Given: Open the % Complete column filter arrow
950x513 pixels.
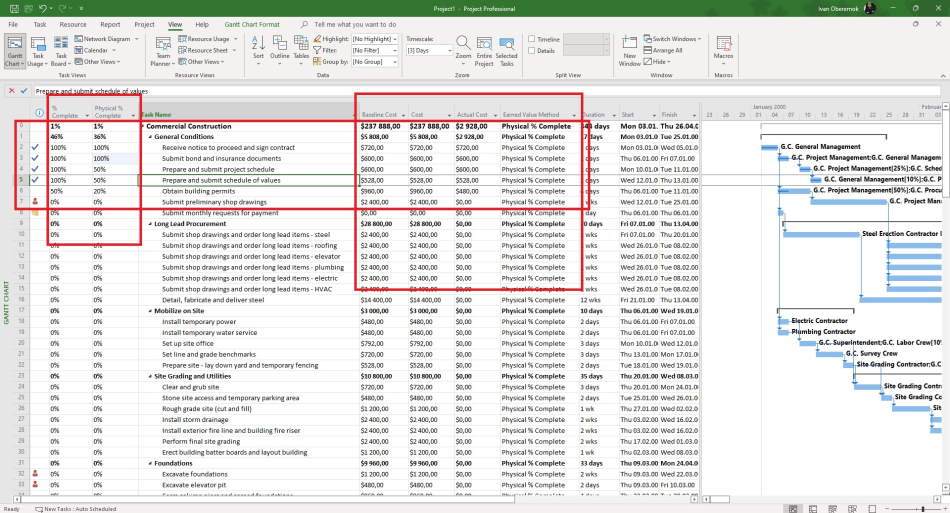Looking at the screenshot, I should pyautogui.click(x=87, y=115).
